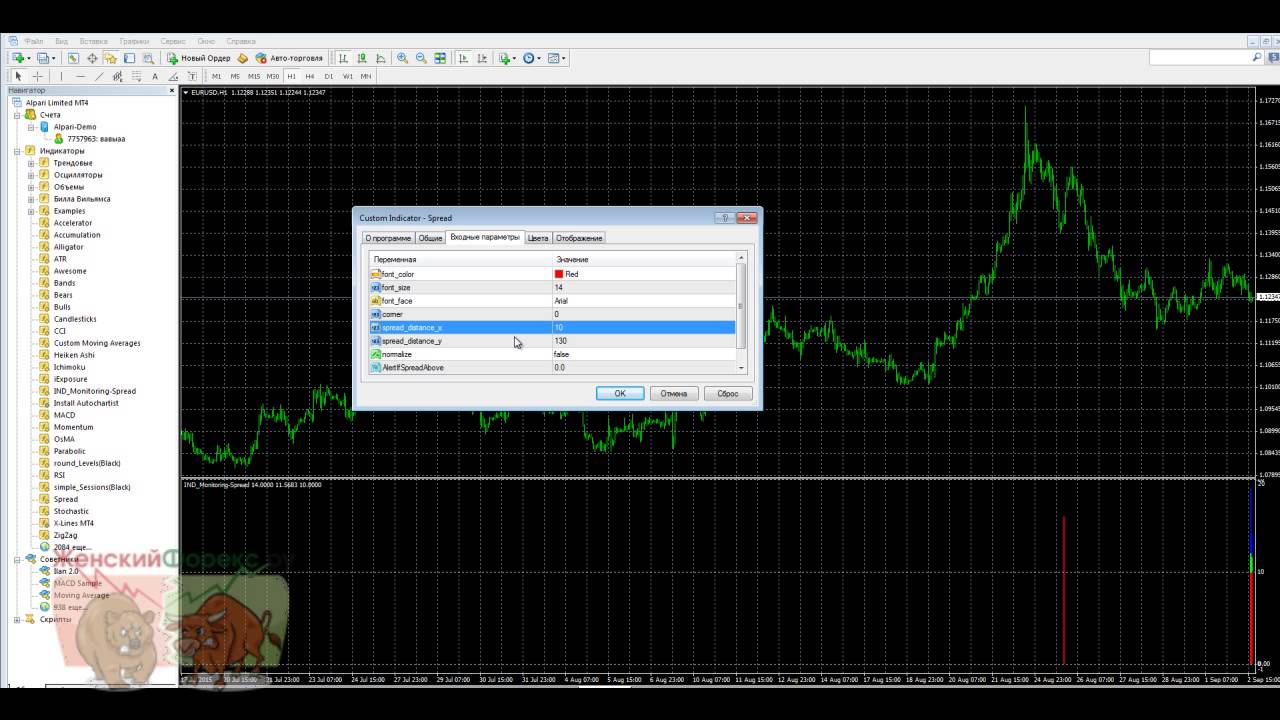Switch chart to bar chart icon
The width and height of the screenshot is (1280, 720).
343,58
